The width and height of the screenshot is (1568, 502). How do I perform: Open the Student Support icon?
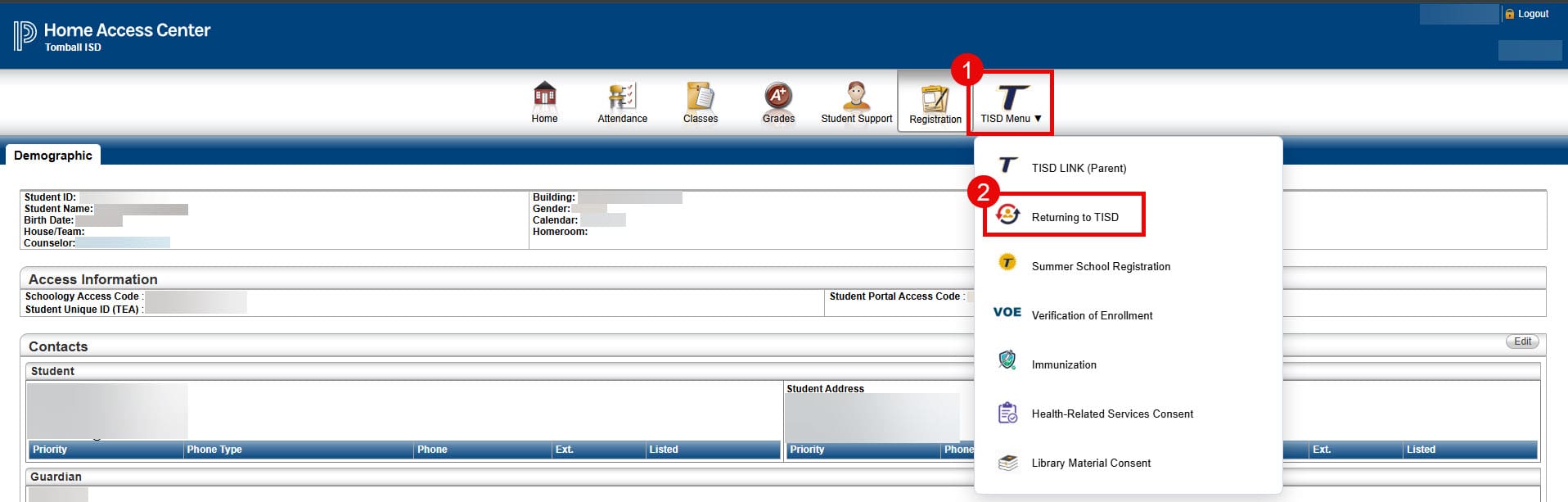(856, 96)
